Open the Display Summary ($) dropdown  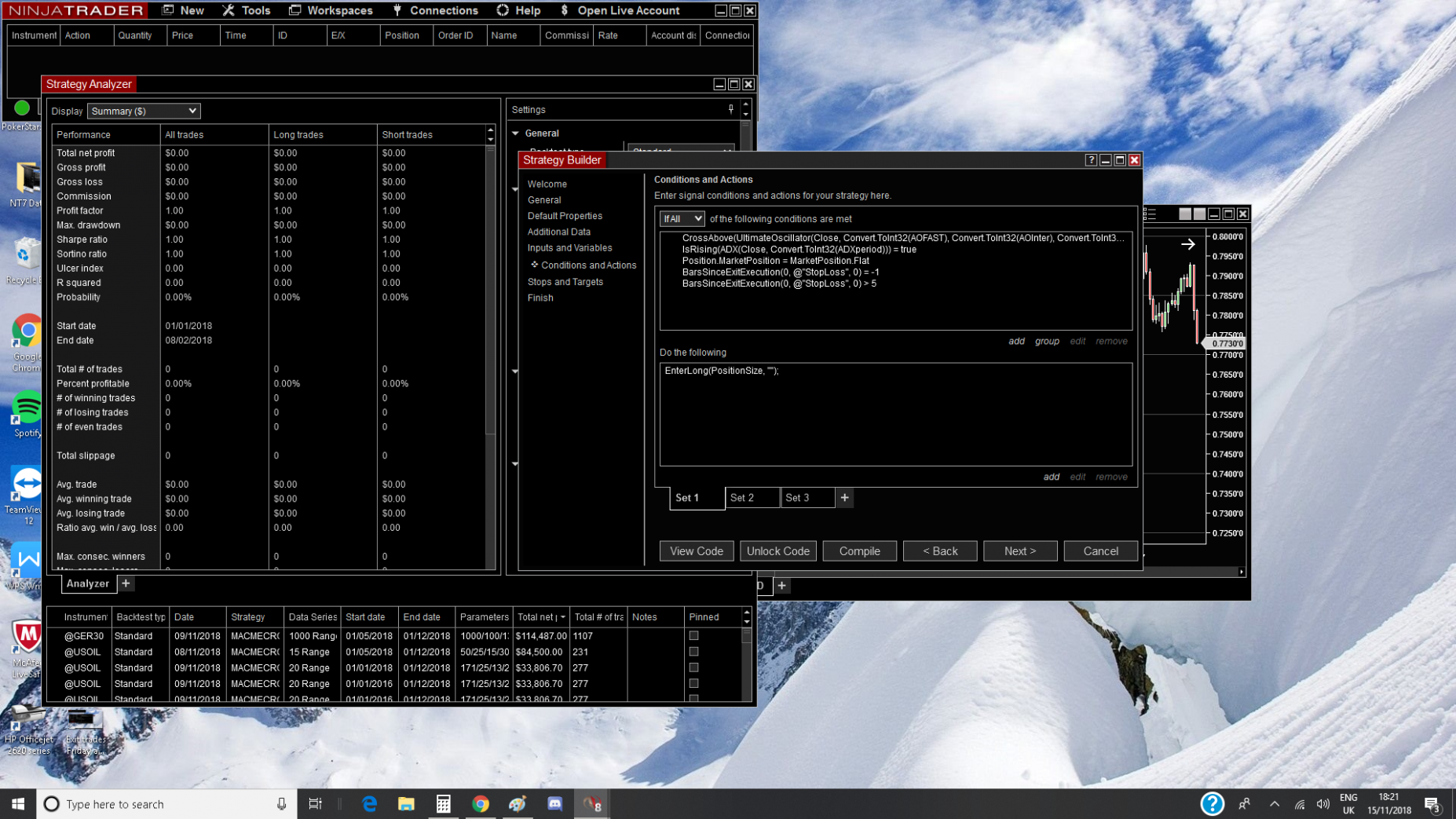(x=144, y=112)
